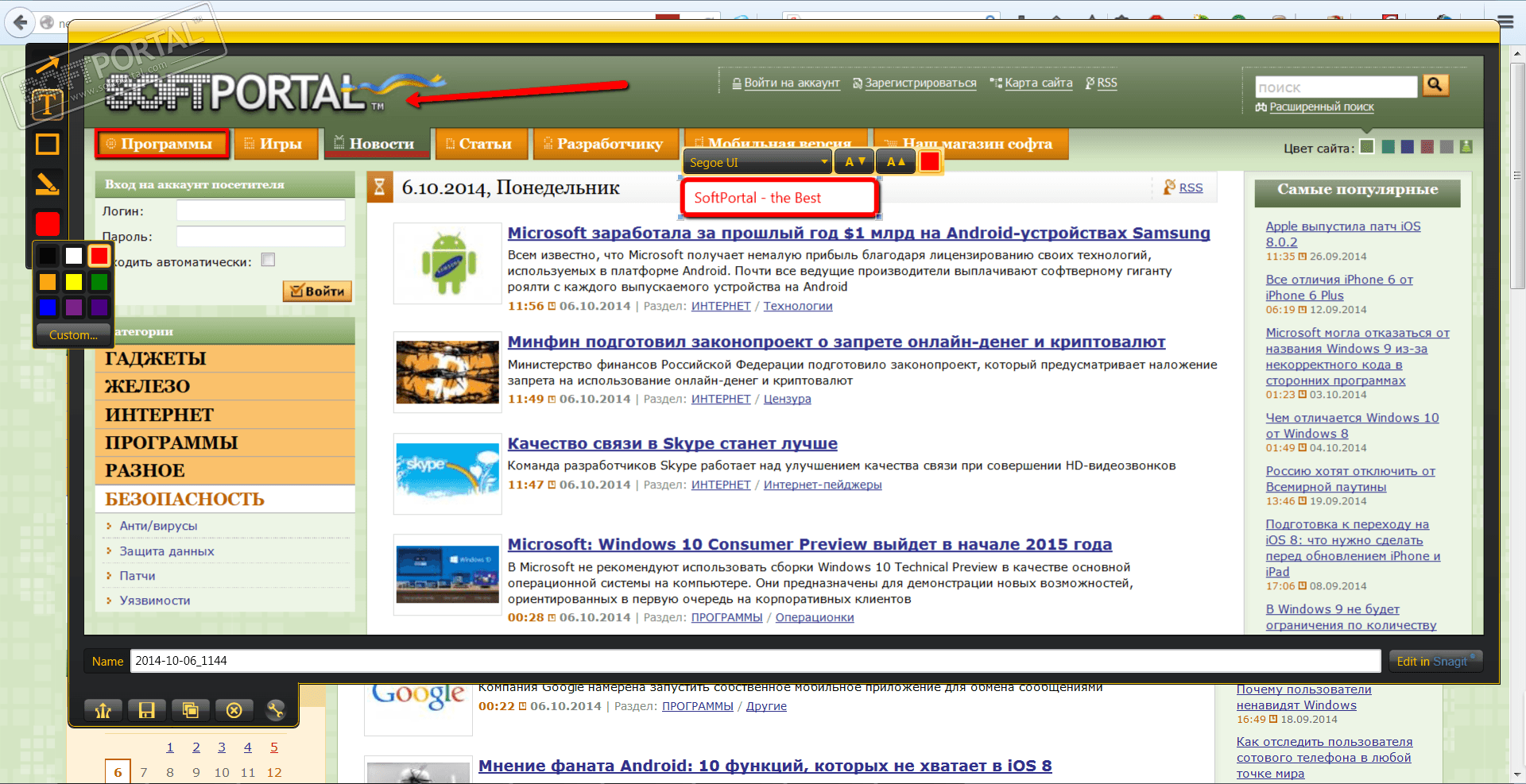Screen dimensions: 1526x784
Task: Click the magnifier search button on SoftPortal
Action: tap(1435, 84)
